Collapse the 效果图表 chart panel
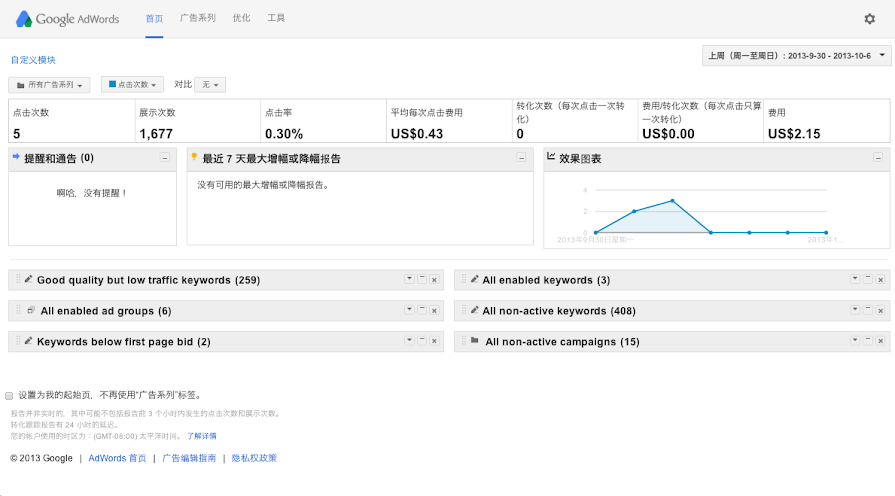The image size is (895, 496). click(x=877, y=158)
